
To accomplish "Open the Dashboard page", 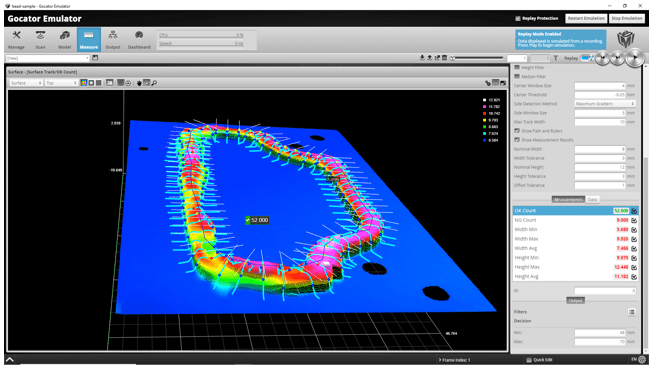I will coord(139,40).
